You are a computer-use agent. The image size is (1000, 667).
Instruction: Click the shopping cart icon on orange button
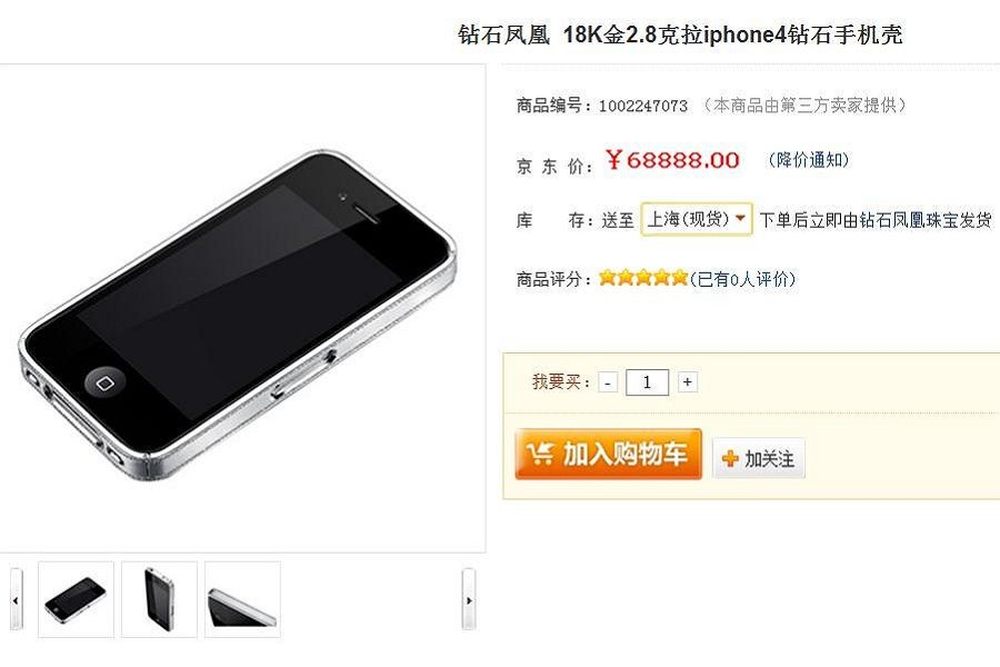click(540, 453)
